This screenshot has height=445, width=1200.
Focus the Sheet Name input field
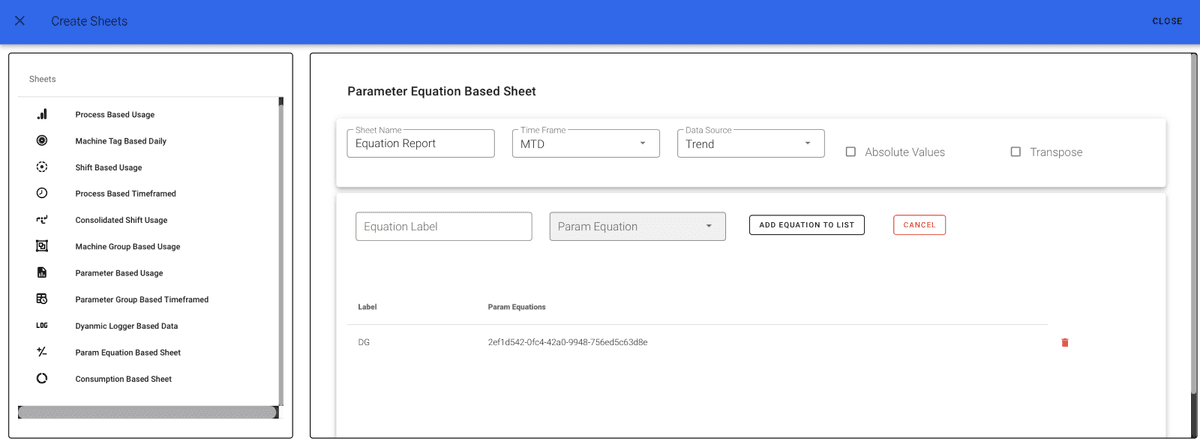click(421, 143)
